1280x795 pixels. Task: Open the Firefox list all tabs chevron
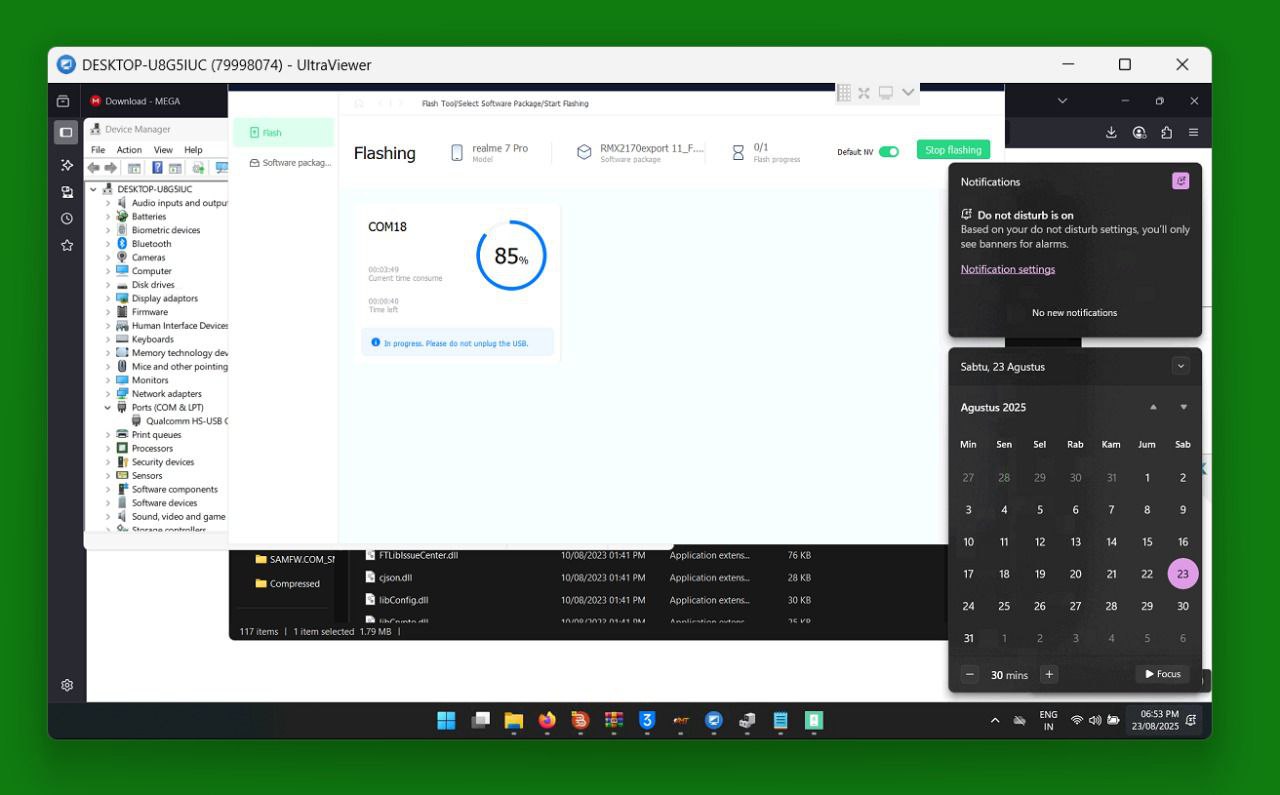[1062, 100]
